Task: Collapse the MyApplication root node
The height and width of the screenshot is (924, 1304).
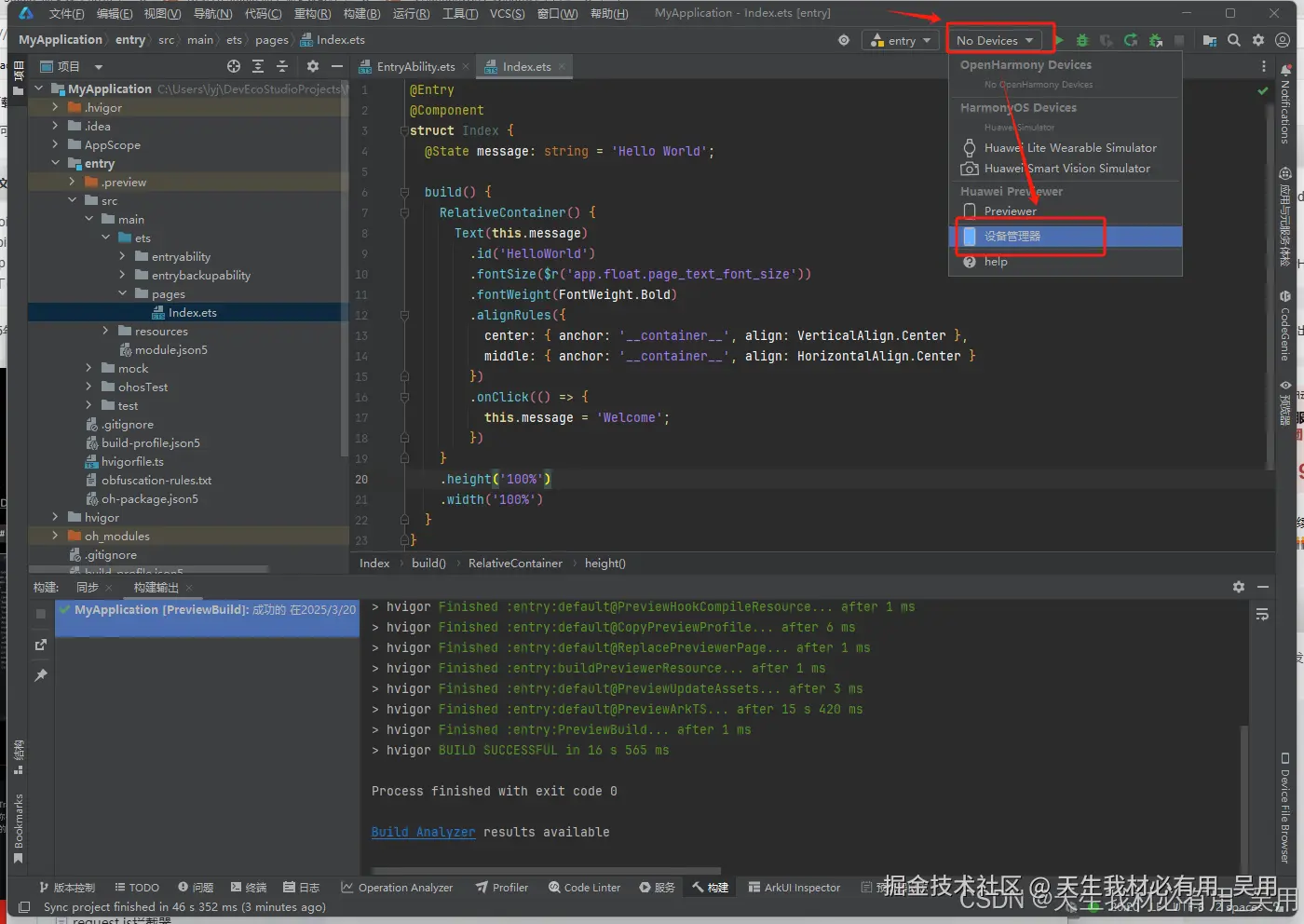Action: click(x=39, y=88)
